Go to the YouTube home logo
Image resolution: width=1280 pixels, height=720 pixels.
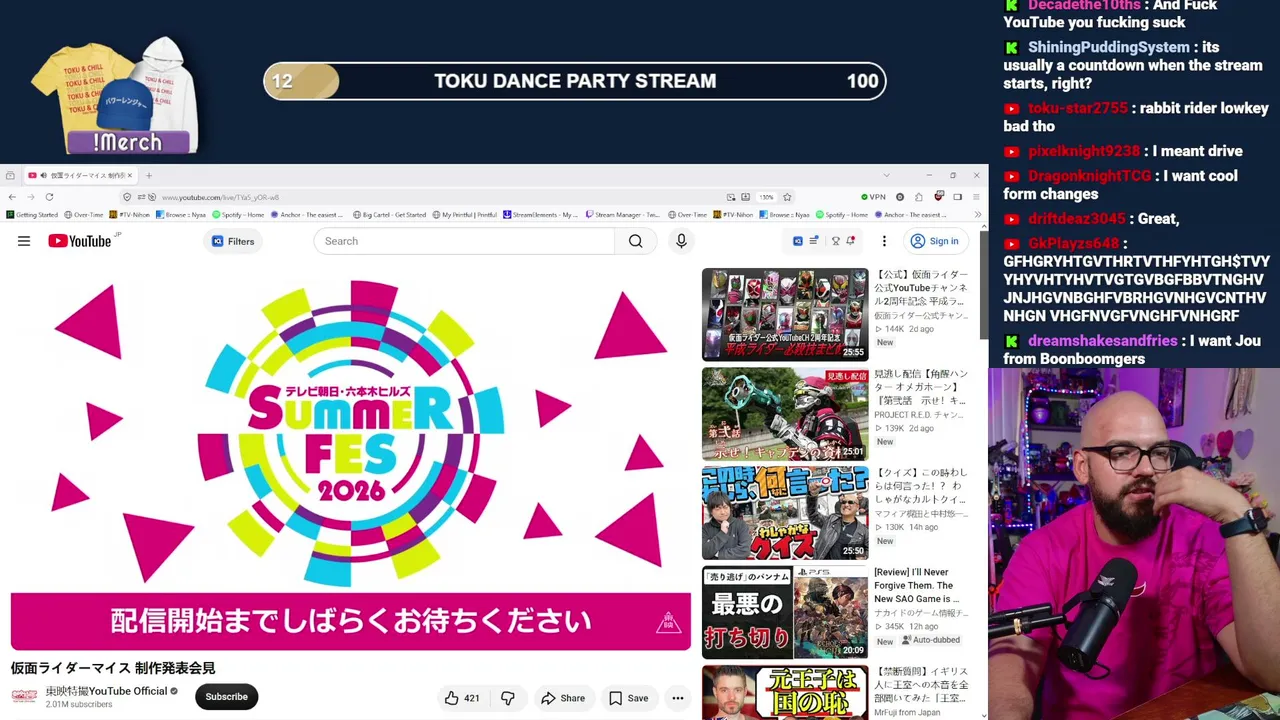click(80, 241)
